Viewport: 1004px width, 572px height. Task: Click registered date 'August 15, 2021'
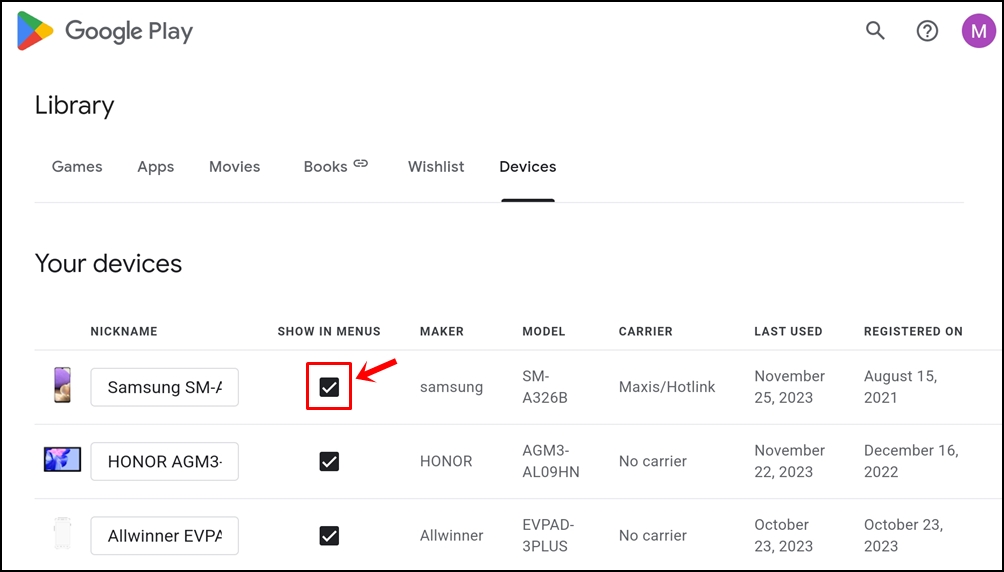900,387
